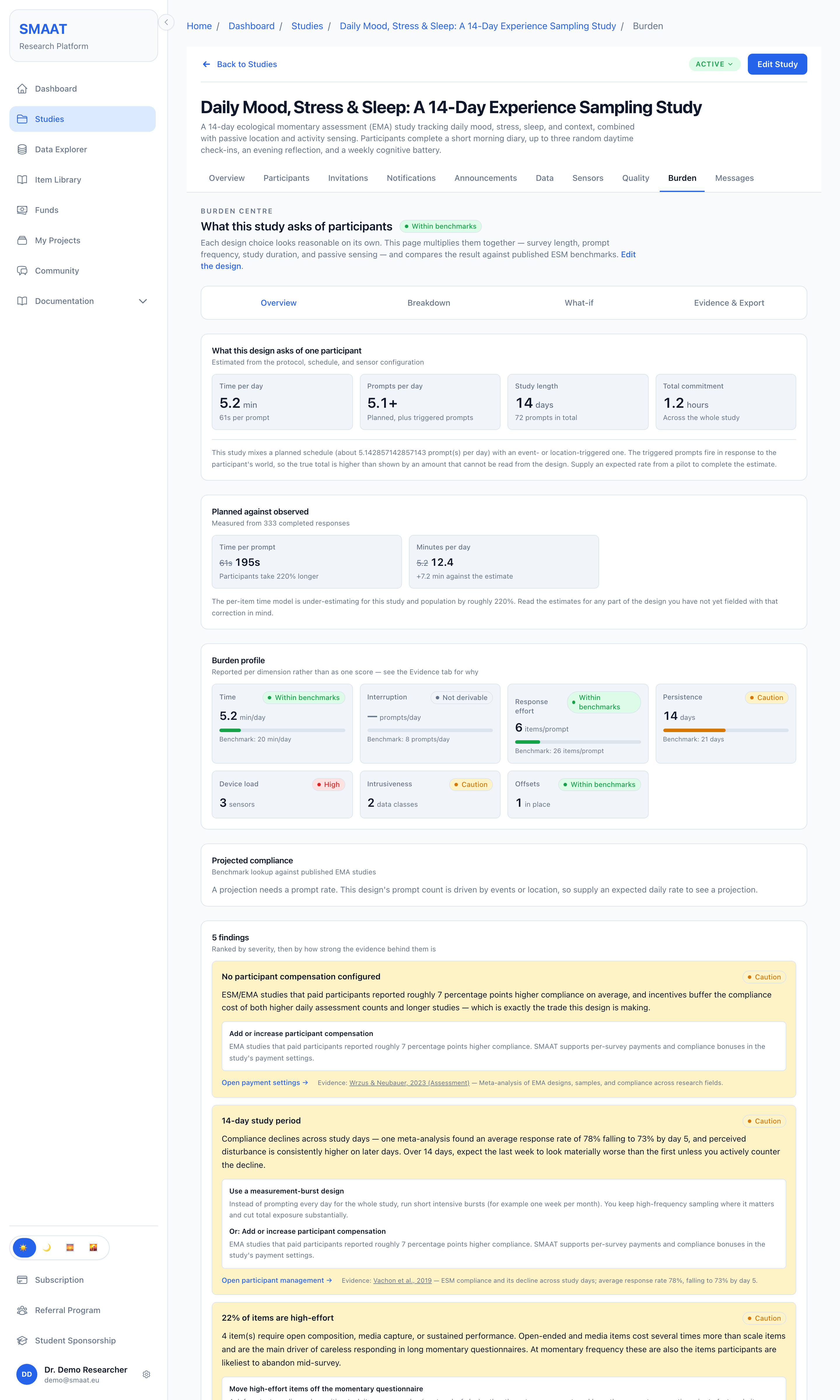This screenshot has height=1400, width=840.
Task: Open the Evidence & Export sub-tab
Action: click(x=729, y=303)
